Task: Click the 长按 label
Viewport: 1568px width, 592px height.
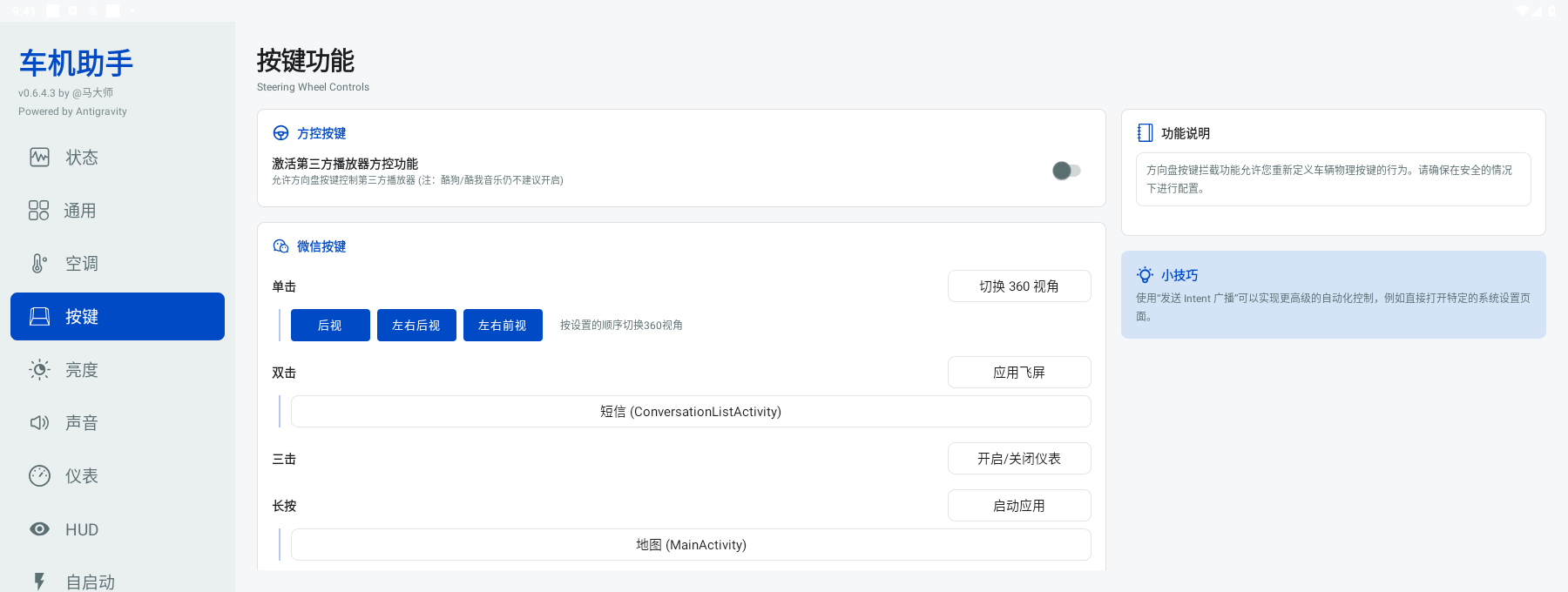Action: point(284,506)
